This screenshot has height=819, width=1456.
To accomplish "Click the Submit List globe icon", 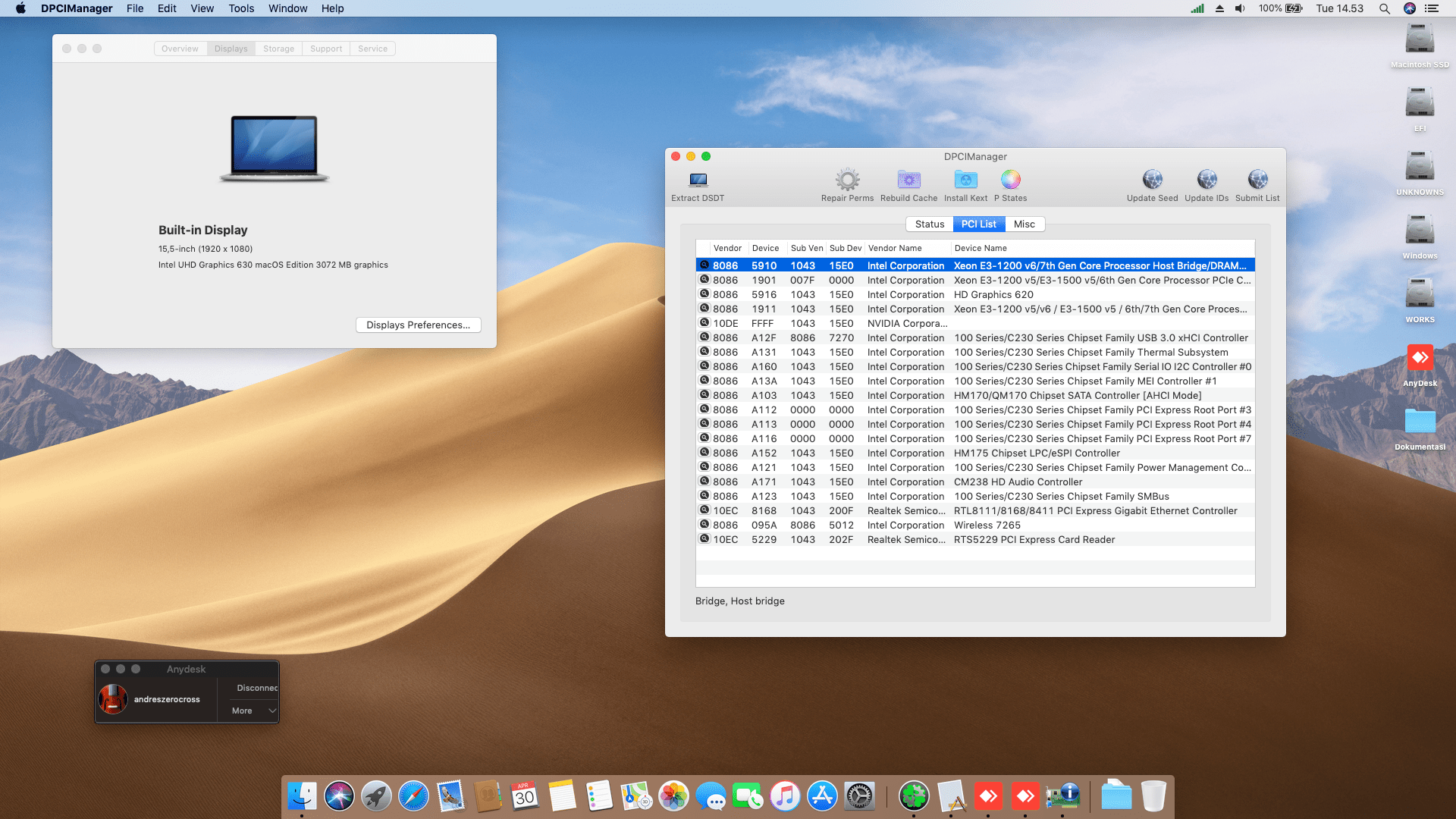I will click(x=1257, y=180).
